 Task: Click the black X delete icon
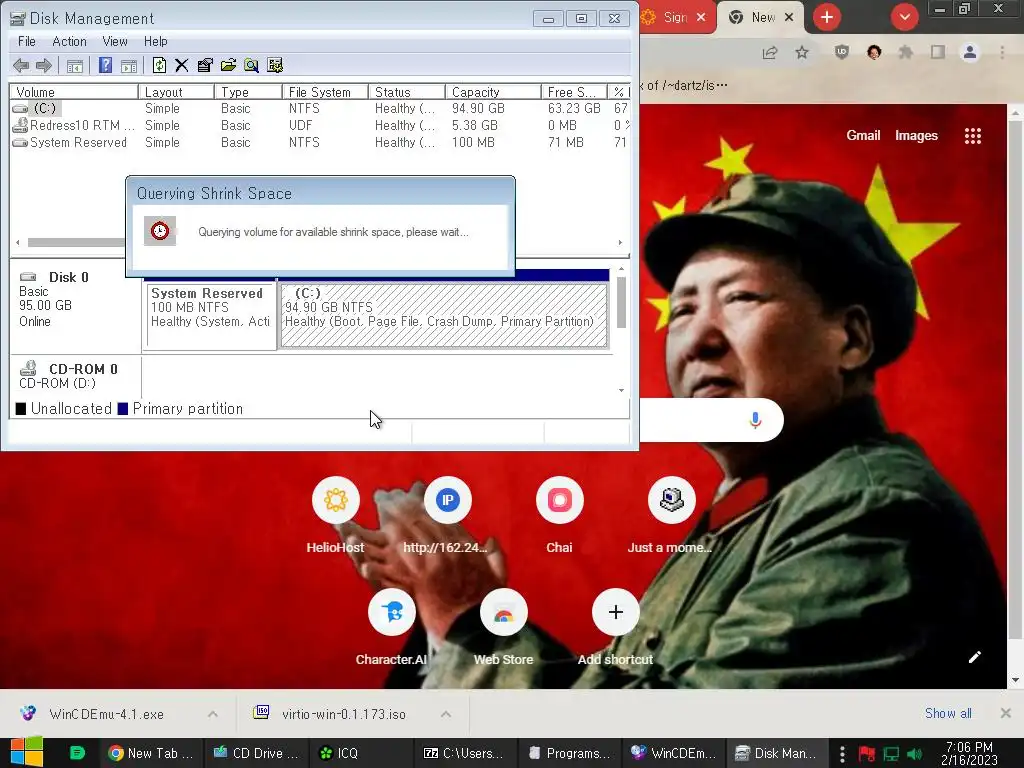pos(182,65)
